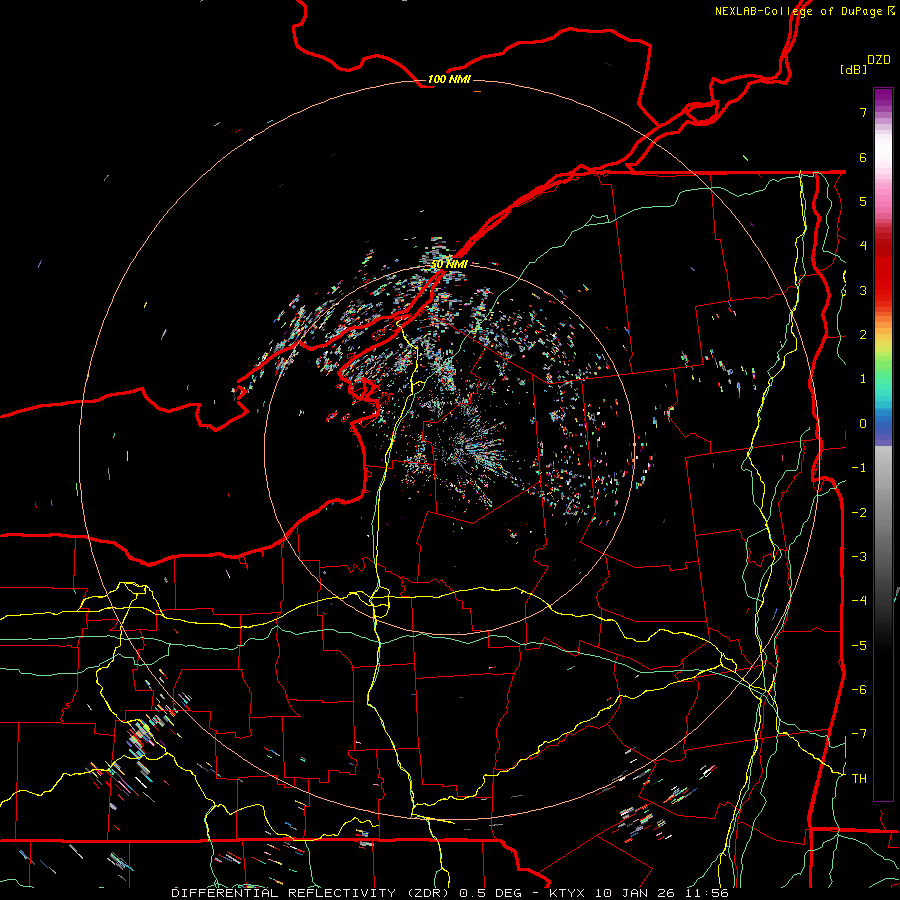Click the 10 JAN 26 11:56 timestamp
Screen dimensions: 900x900
[661, 893]
